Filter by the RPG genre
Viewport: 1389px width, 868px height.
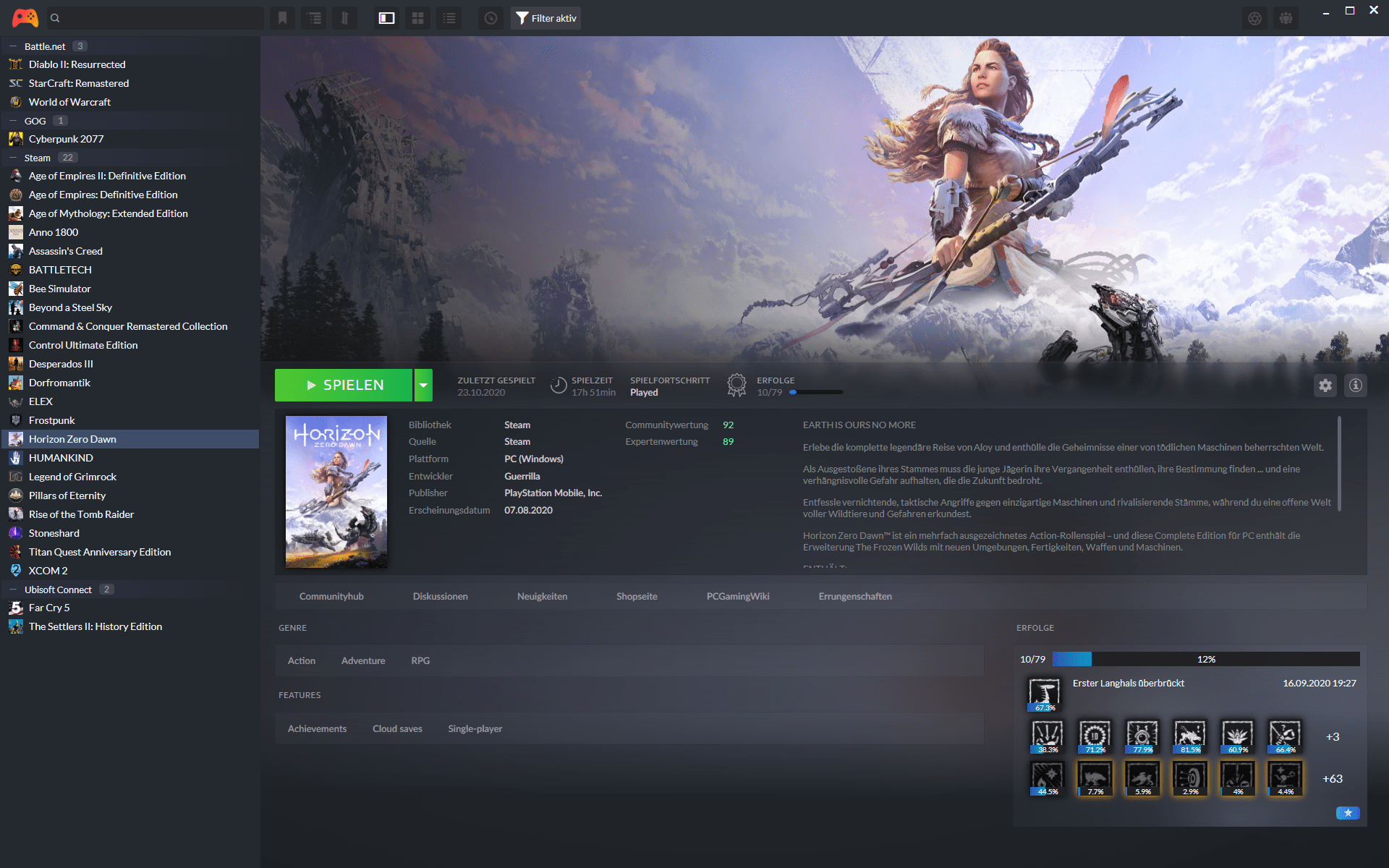[420, 660]
